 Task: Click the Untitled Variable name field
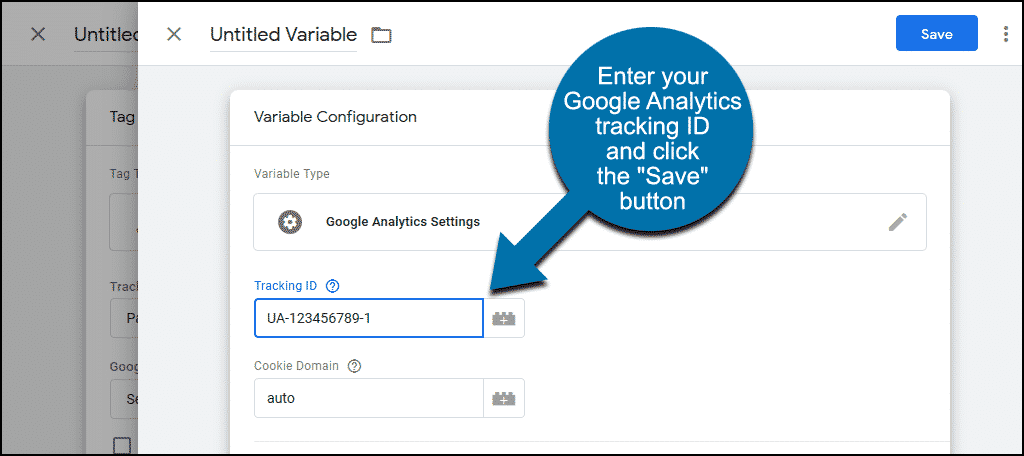tap(283, 35)
